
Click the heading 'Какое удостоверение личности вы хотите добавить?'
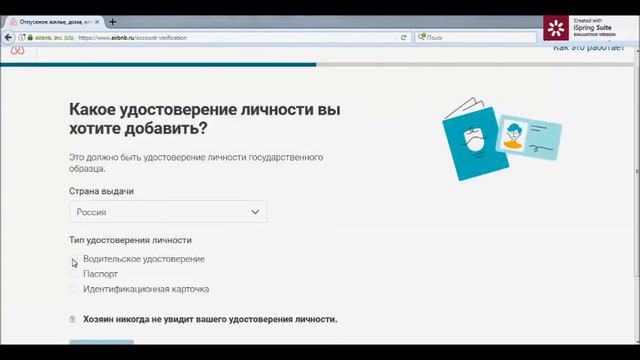pos(204,119)
